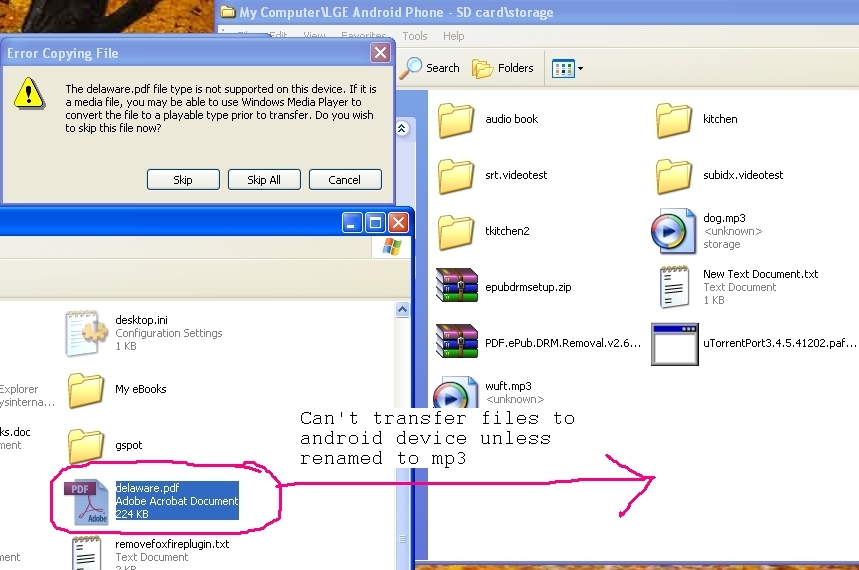The height and width of the screenshot is (570, 859).
Task: Click the Search magnifier toolbar icon
Action: (x=411, y=68)
